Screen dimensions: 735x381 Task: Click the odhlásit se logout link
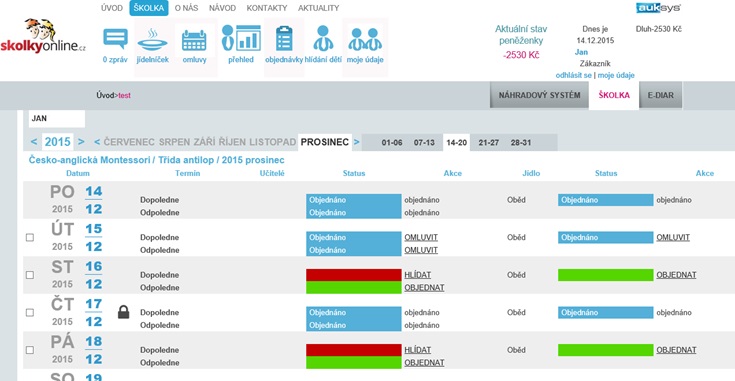click(574, 75)
